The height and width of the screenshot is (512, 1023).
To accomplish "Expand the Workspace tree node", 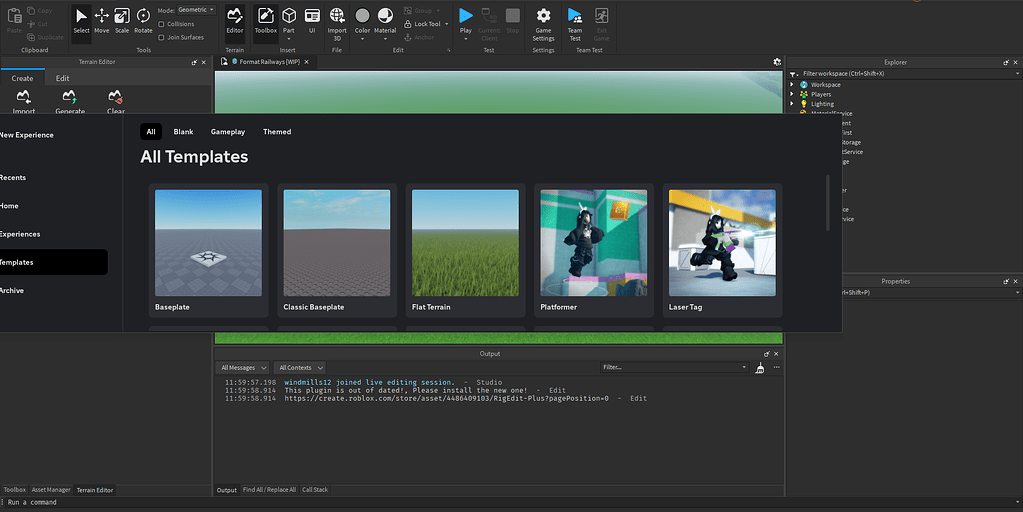I will (x=792, y=85).
